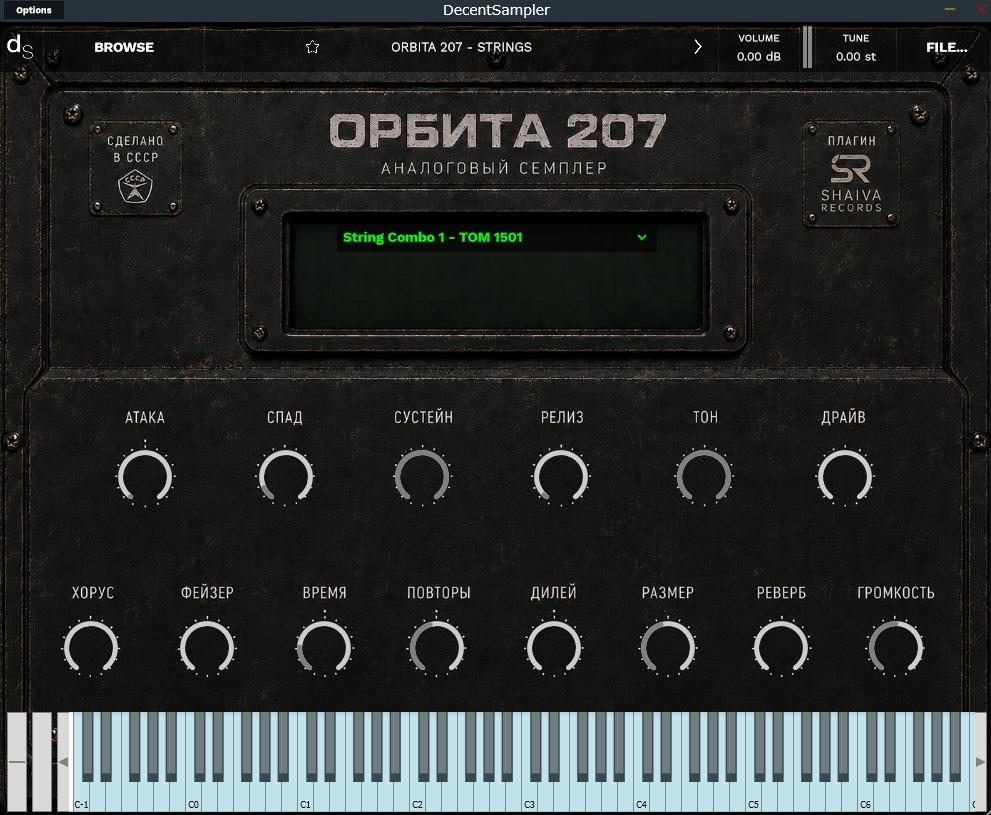Click the TUNE 0.00 st value
Screen dimensions: 991x815
(856, 56)
